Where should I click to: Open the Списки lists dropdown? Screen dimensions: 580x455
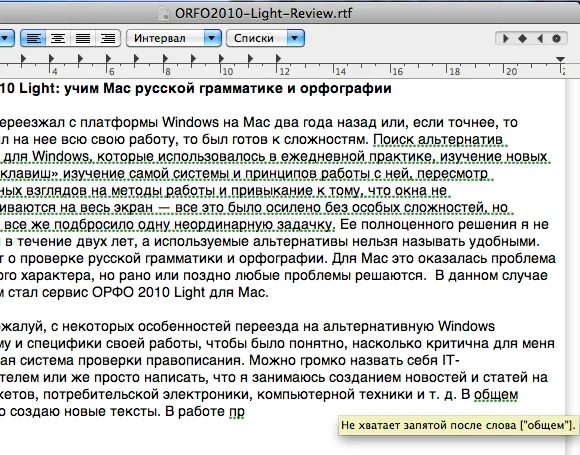pos(265,38)
